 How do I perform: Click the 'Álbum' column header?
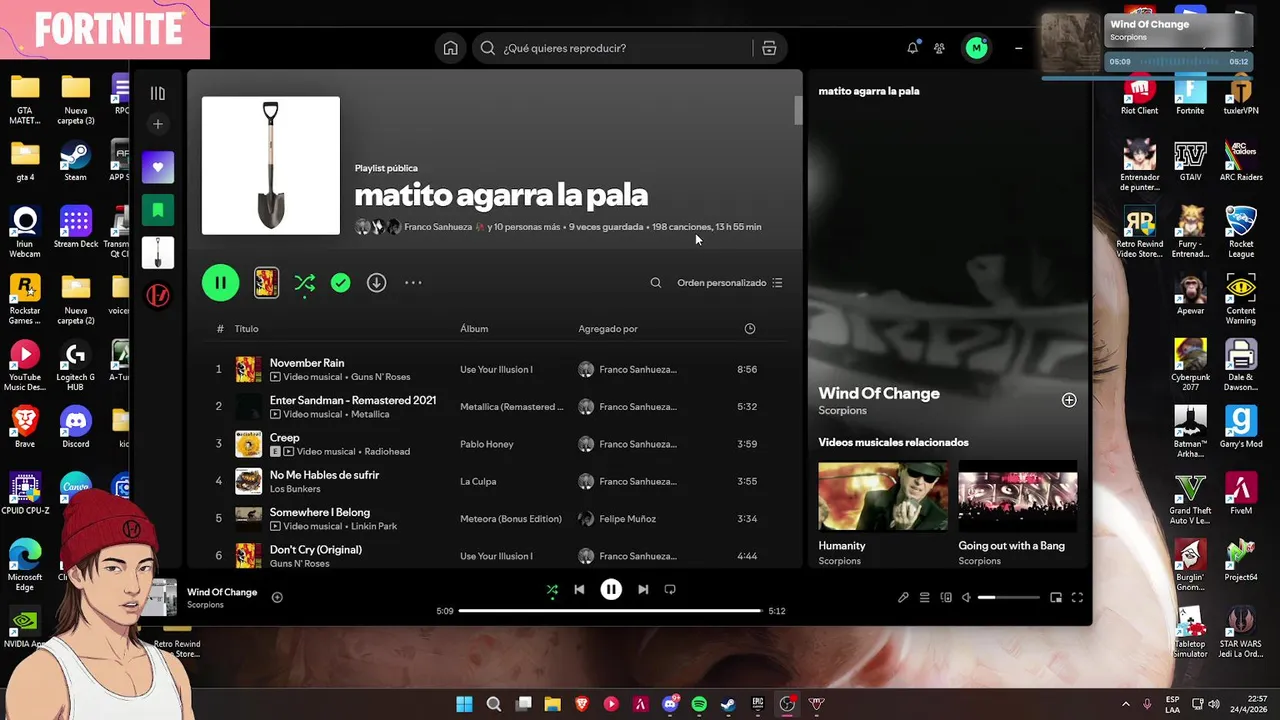click(x=474, y=329)
